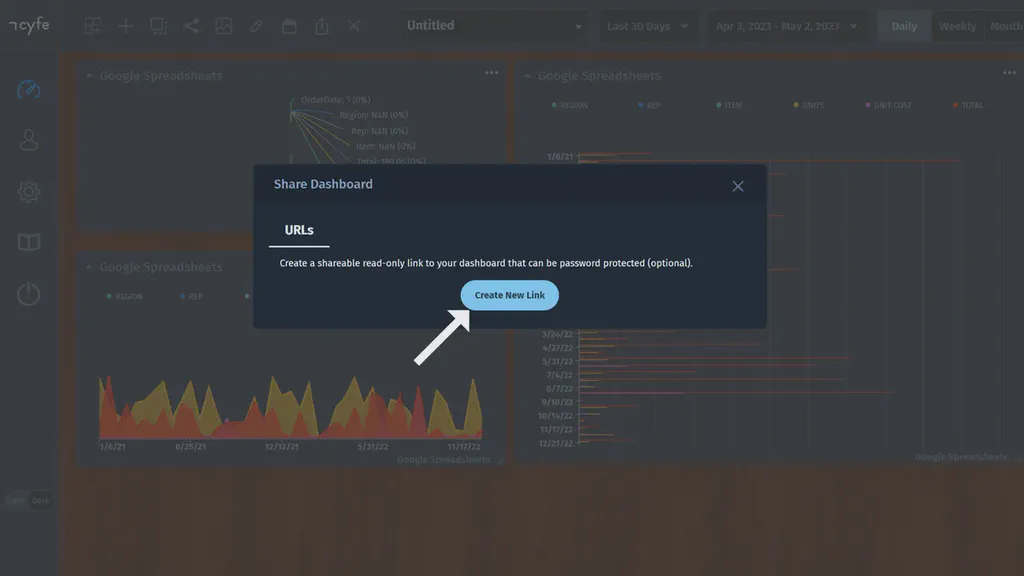Screen dimensions: 1024x576
Task: Toggle the UNIT COST series visibility
Action: coord(888,104)
